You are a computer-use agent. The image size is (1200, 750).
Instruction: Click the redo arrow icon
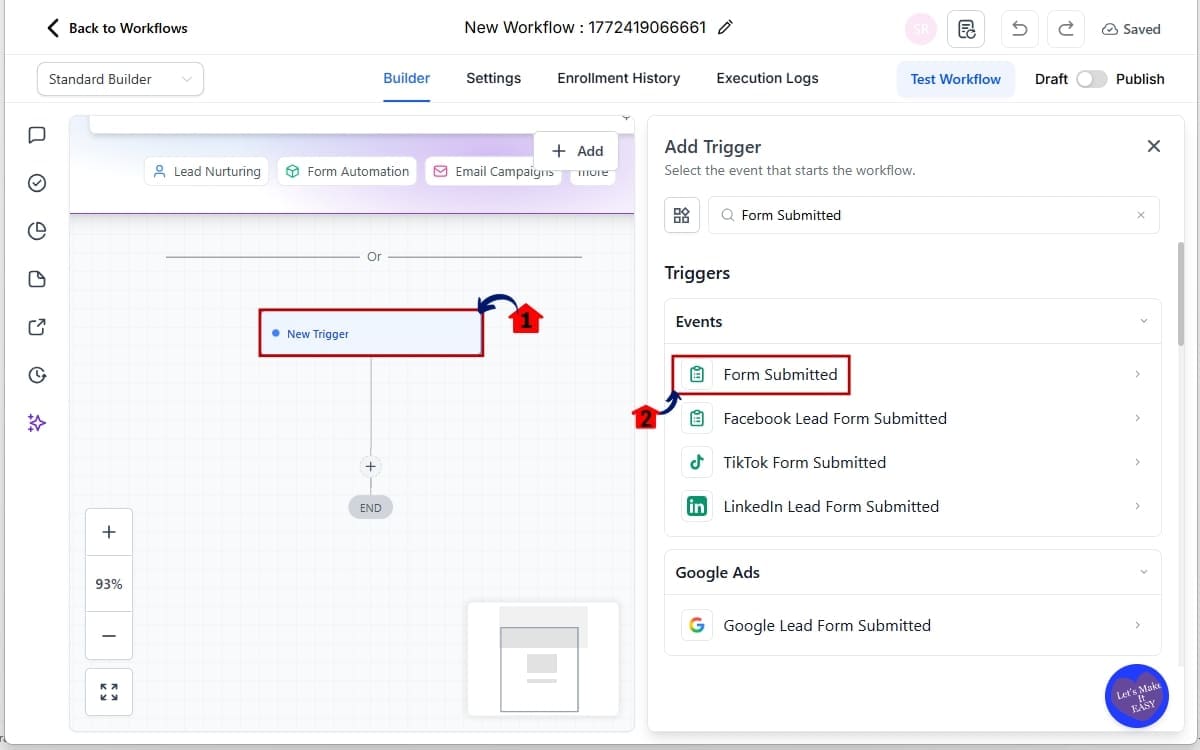click(1065, 29)
